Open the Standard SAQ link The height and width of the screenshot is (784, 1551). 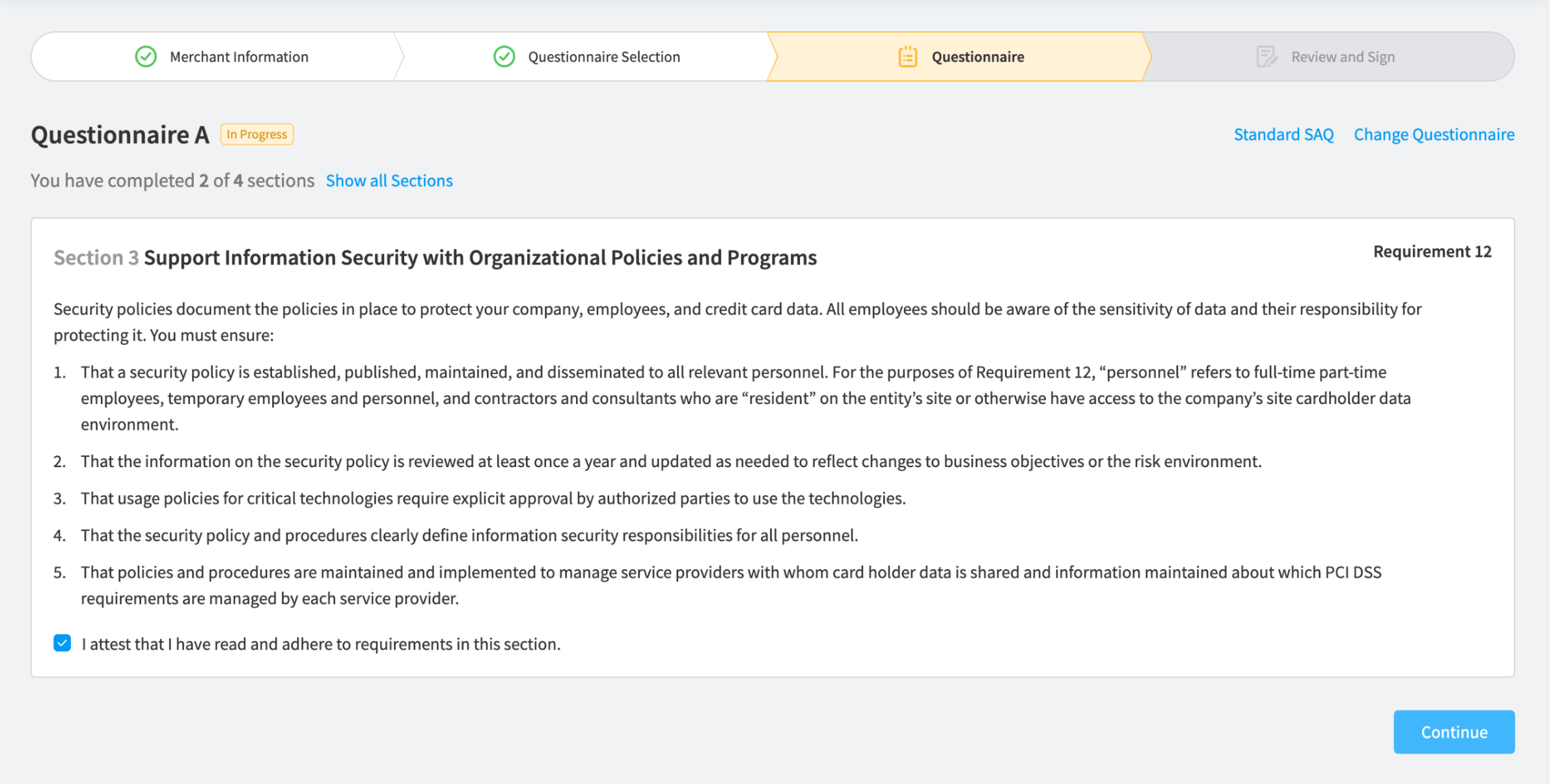(x=1283, y=134)
